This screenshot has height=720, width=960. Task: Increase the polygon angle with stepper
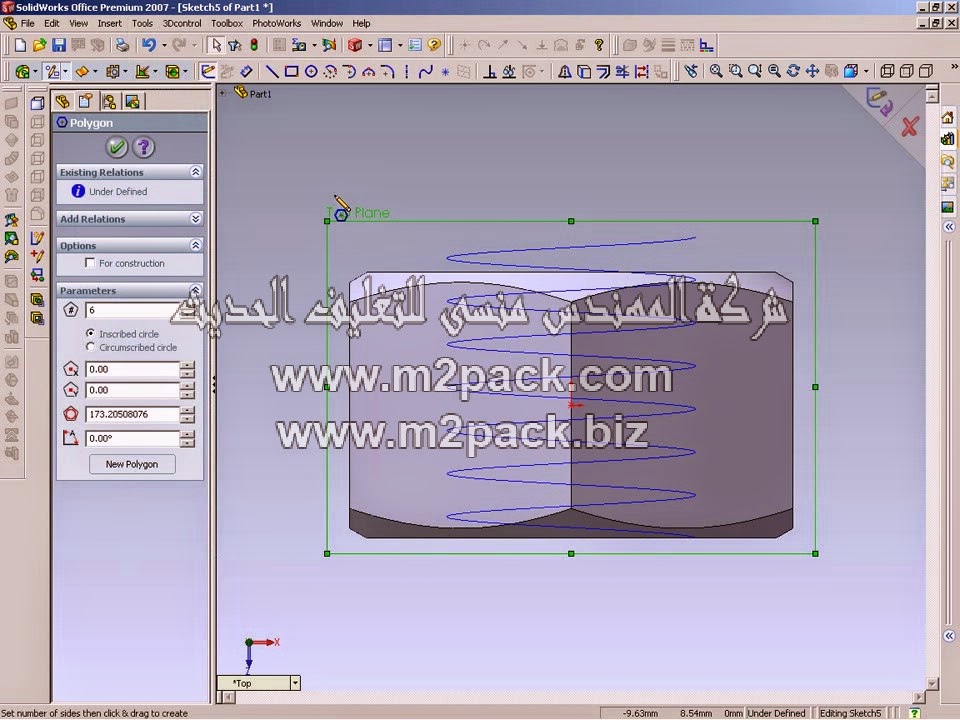click(x=187, y=435)
